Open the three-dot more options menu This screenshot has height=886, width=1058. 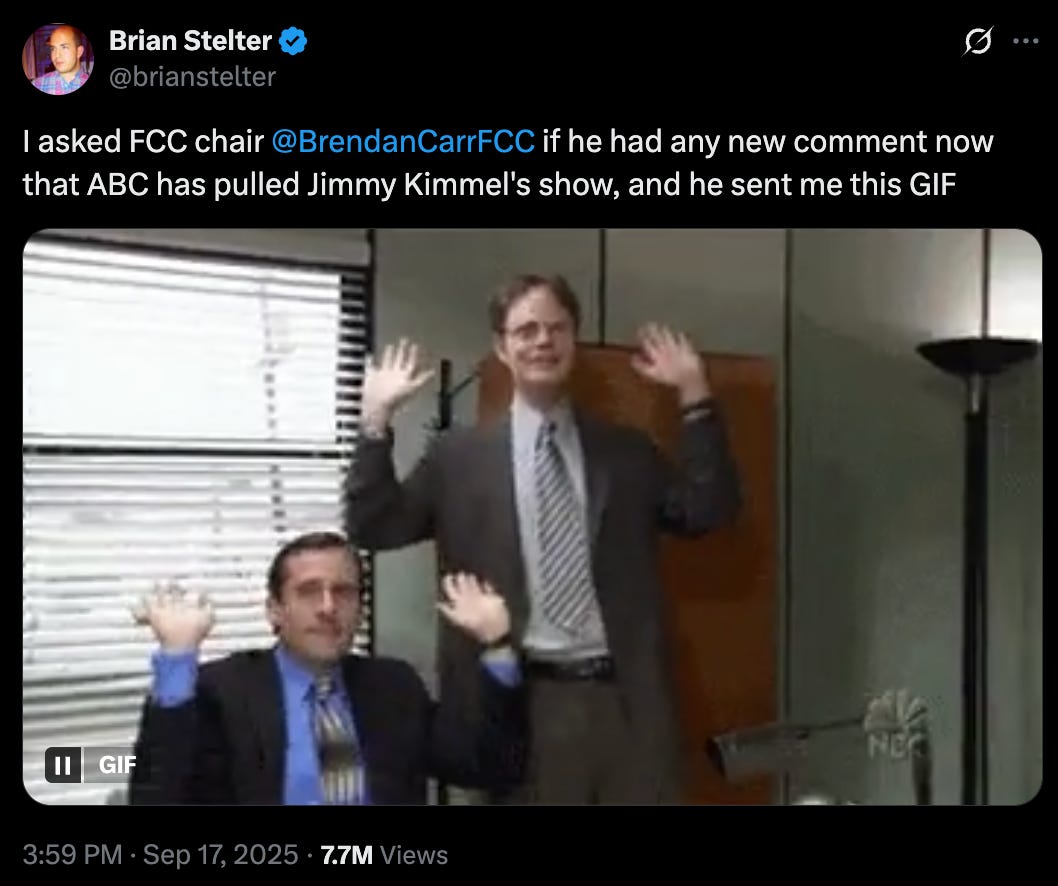pyautogui.click(x=1026, y=41)
